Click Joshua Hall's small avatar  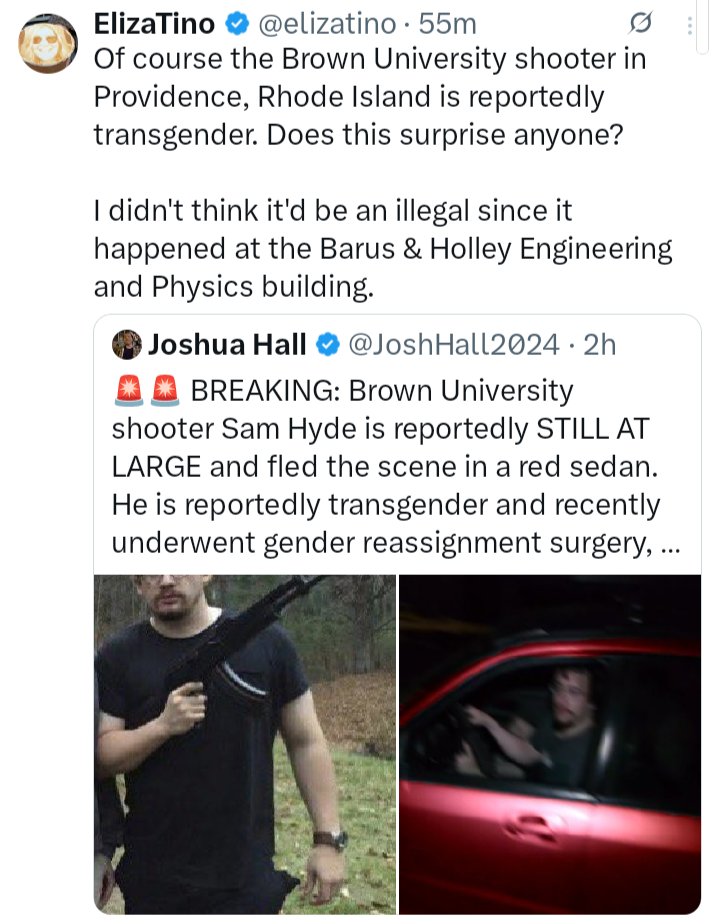[127, 345]
